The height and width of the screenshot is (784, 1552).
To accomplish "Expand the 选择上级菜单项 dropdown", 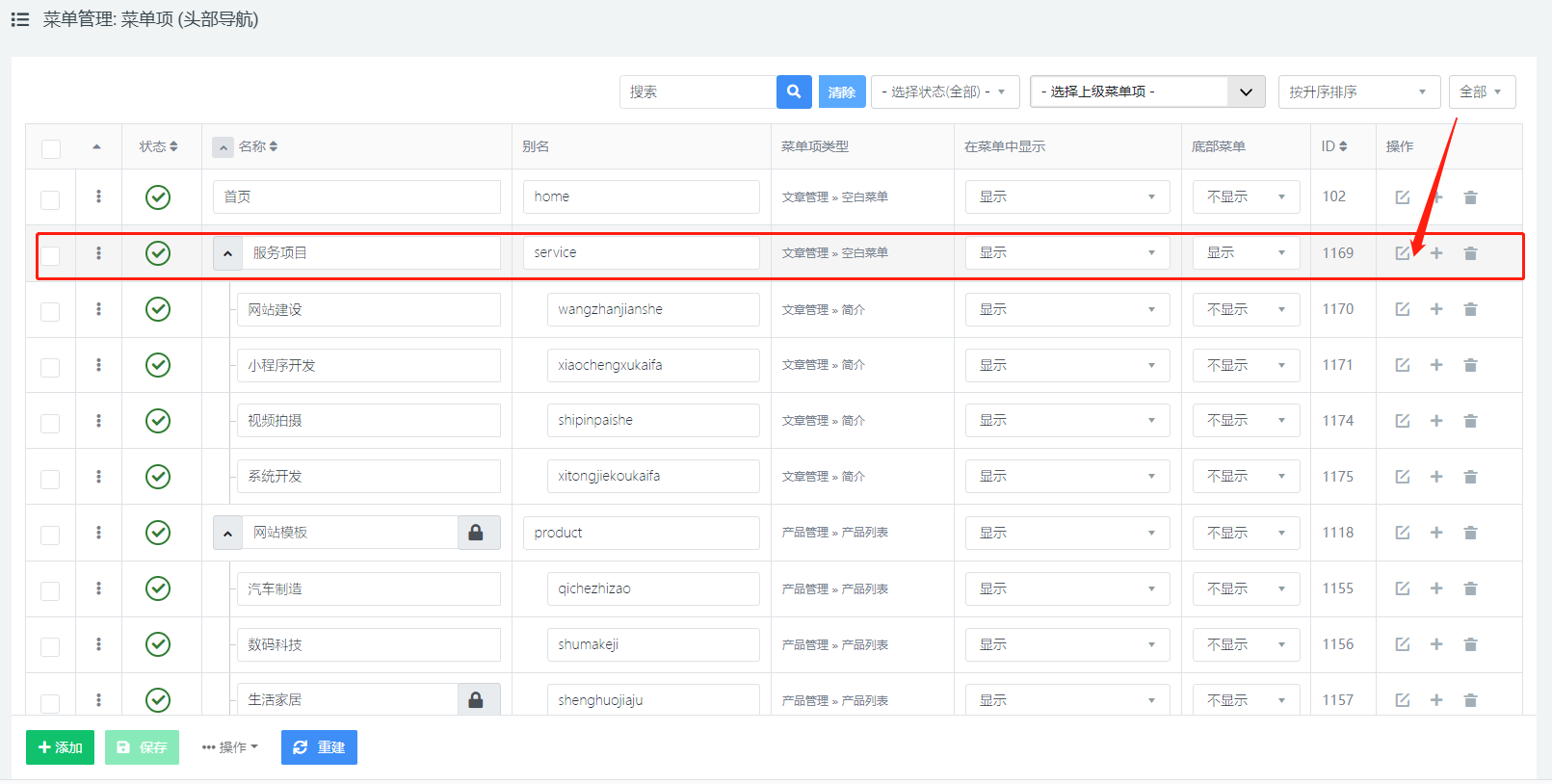I will 1146,92.
